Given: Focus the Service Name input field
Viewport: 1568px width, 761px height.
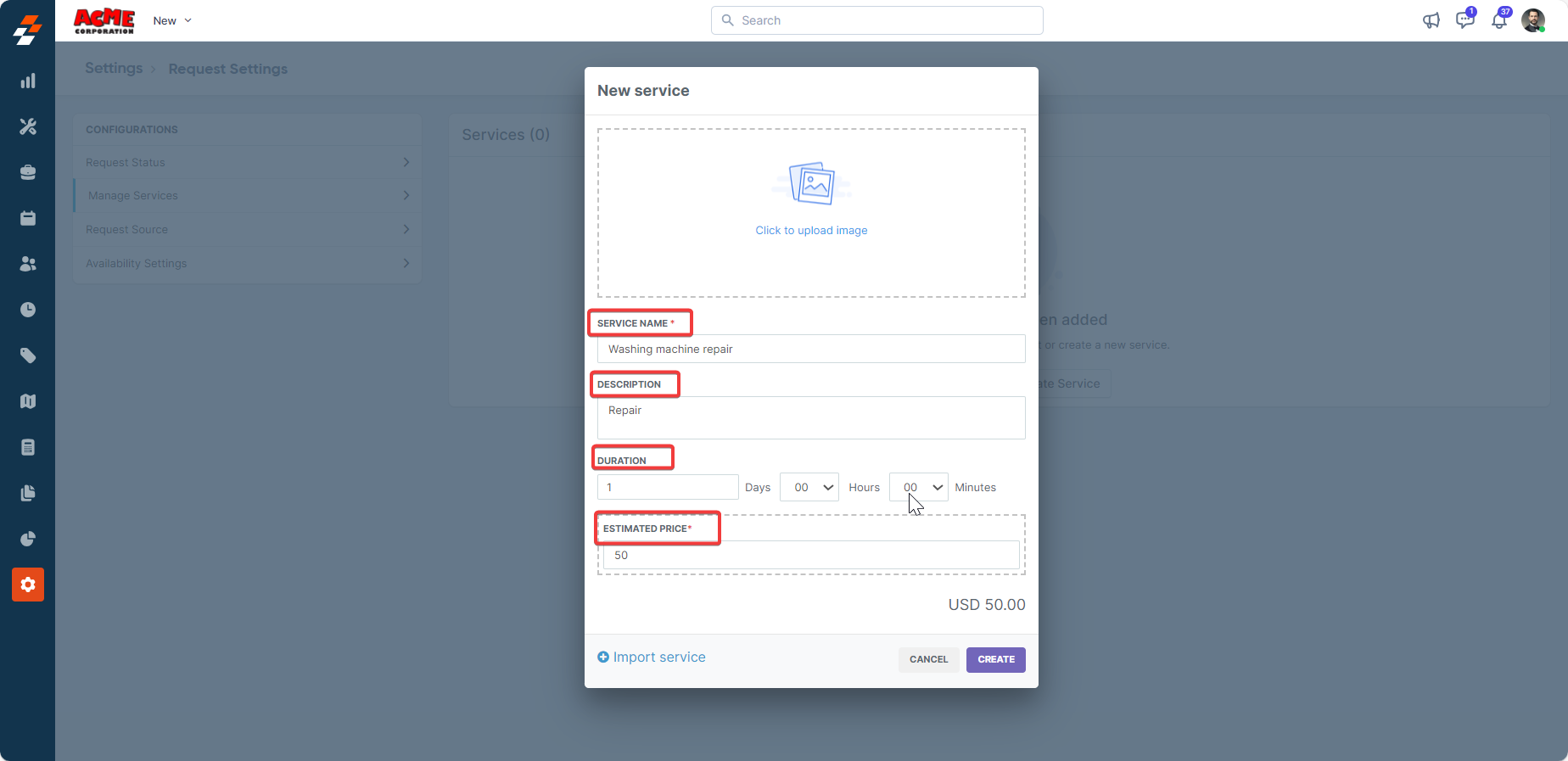Looking at the screenshot, I should (x=811, y=349).
